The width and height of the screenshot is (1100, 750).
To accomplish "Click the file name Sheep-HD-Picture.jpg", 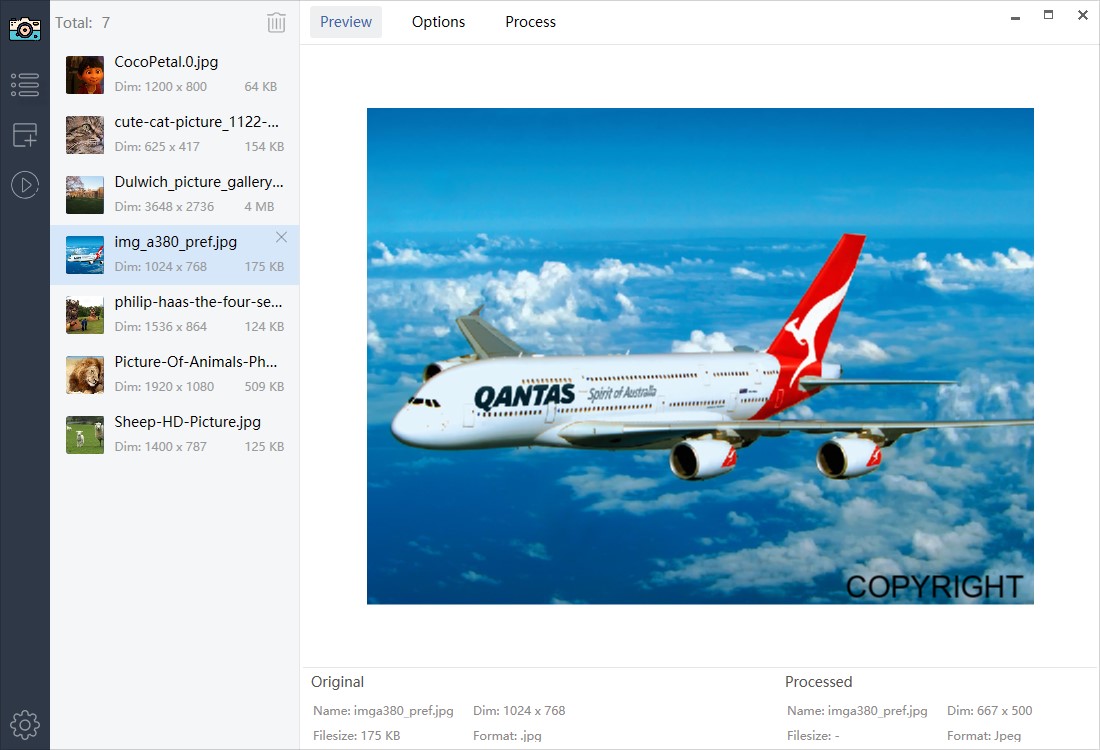I will pos(187,422).
